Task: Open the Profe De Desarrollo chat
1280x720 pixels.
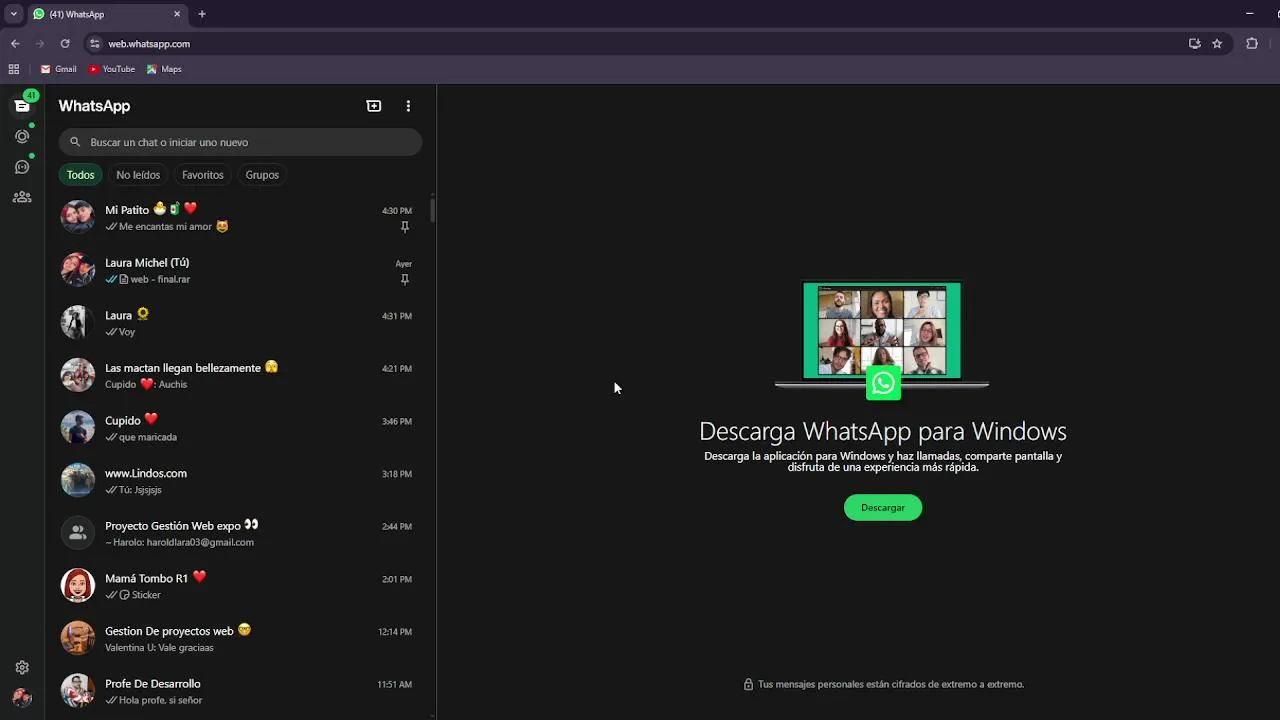Action: click(240, 691)
